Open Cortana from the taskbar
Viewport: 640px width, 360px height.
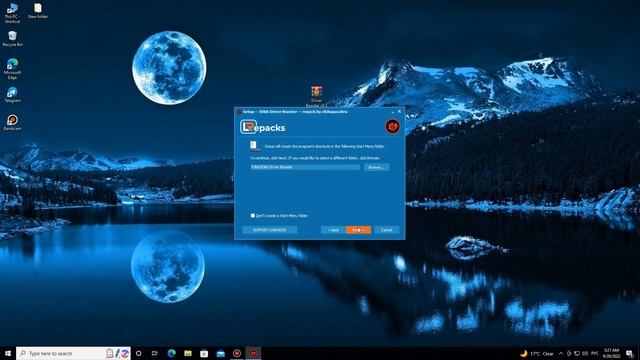point(139,353)
